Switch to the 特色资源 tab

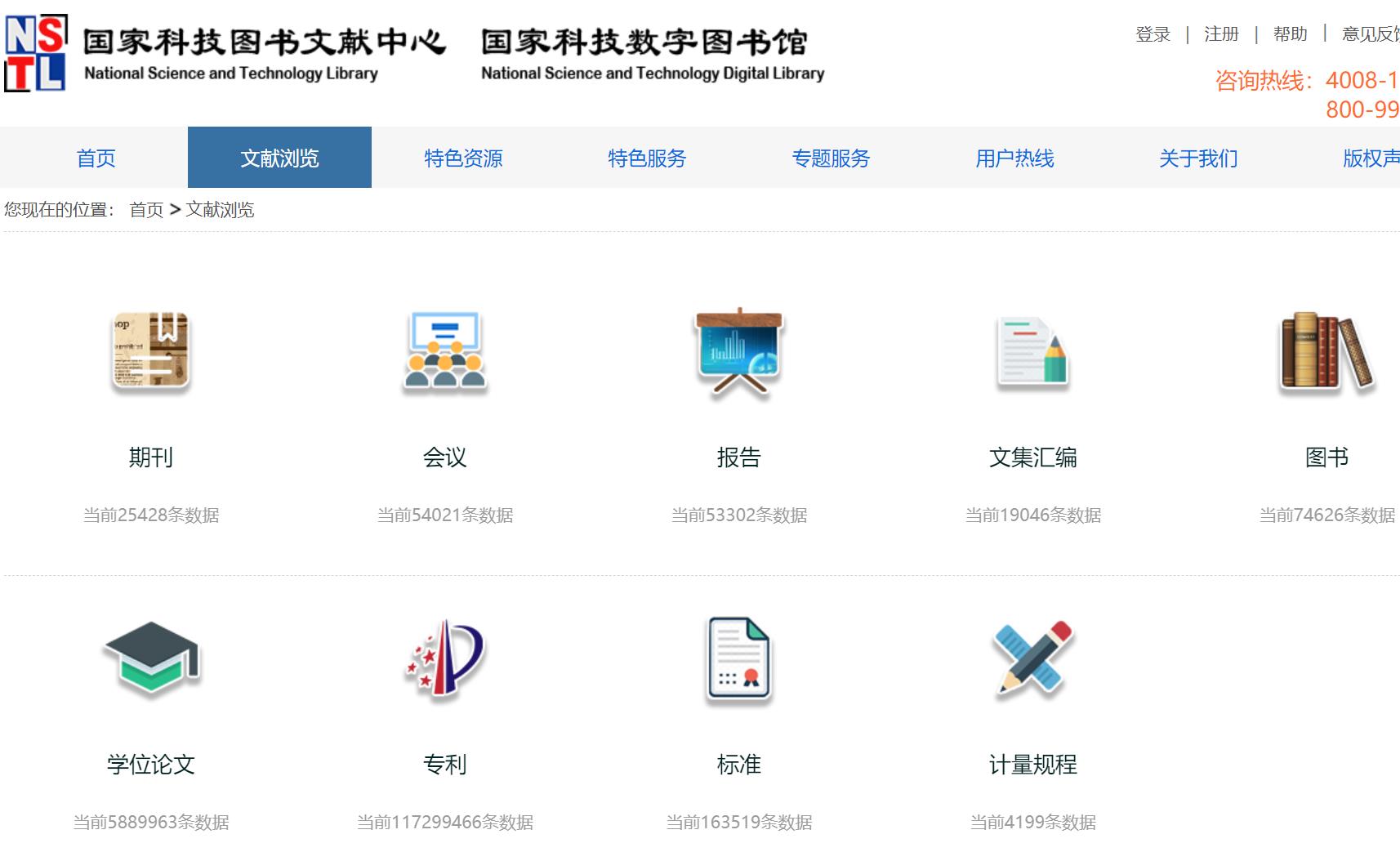pos(463,157)
